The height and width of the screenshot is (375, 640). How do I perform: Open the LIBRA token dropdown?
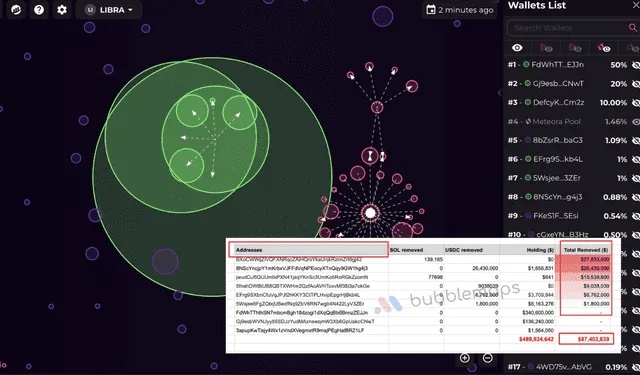109,10
